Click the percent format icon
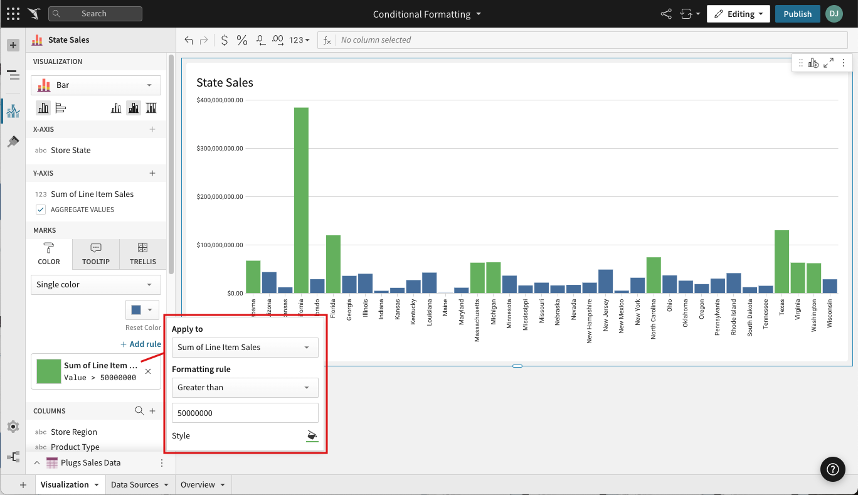The height and width of the screenshot is (496, 858). (242, 40)
